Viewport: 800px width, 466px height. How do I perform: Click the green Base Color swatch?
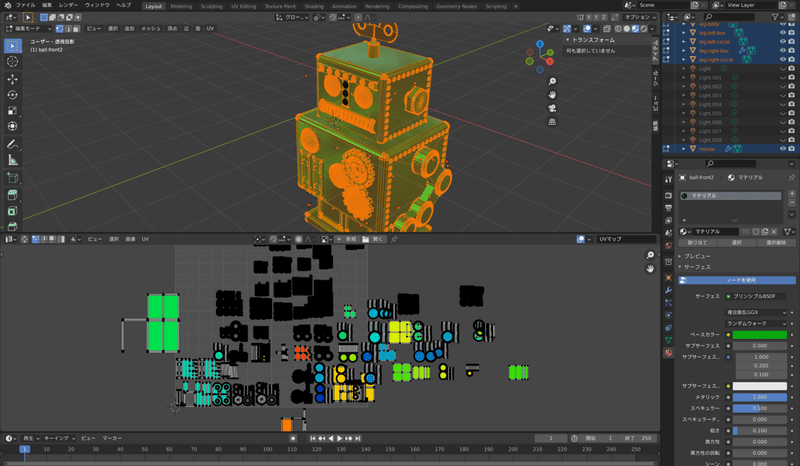pos(760,335)
